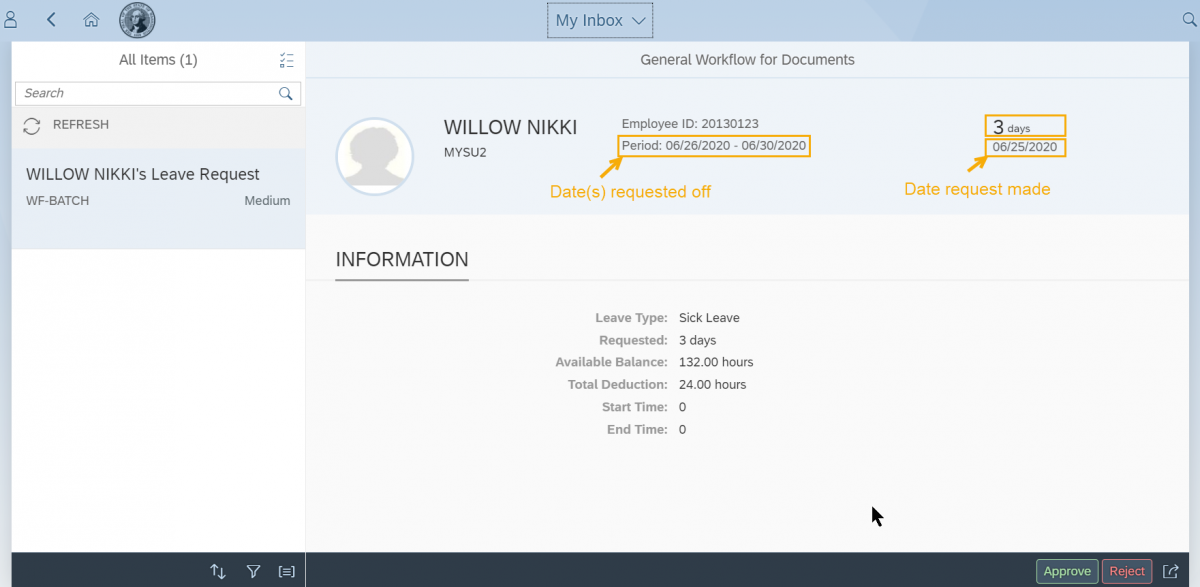Approve the leave request
1200x587 pixels.
(x=1066, y=571)
